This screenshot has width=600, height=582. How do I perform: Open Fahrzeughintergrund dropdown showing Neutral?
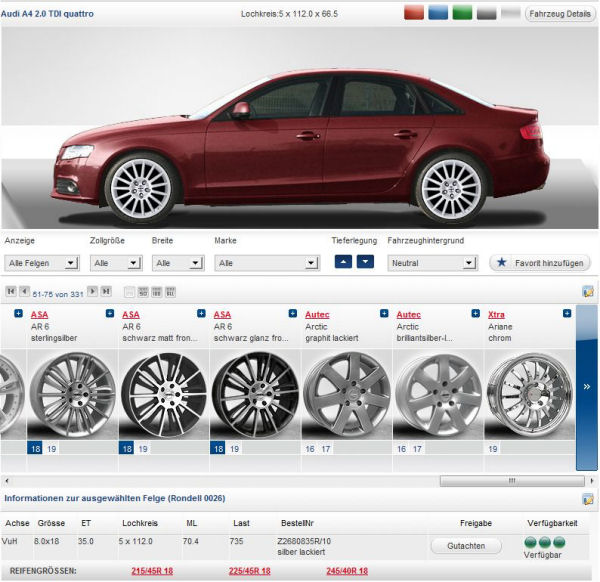[432, 263]
